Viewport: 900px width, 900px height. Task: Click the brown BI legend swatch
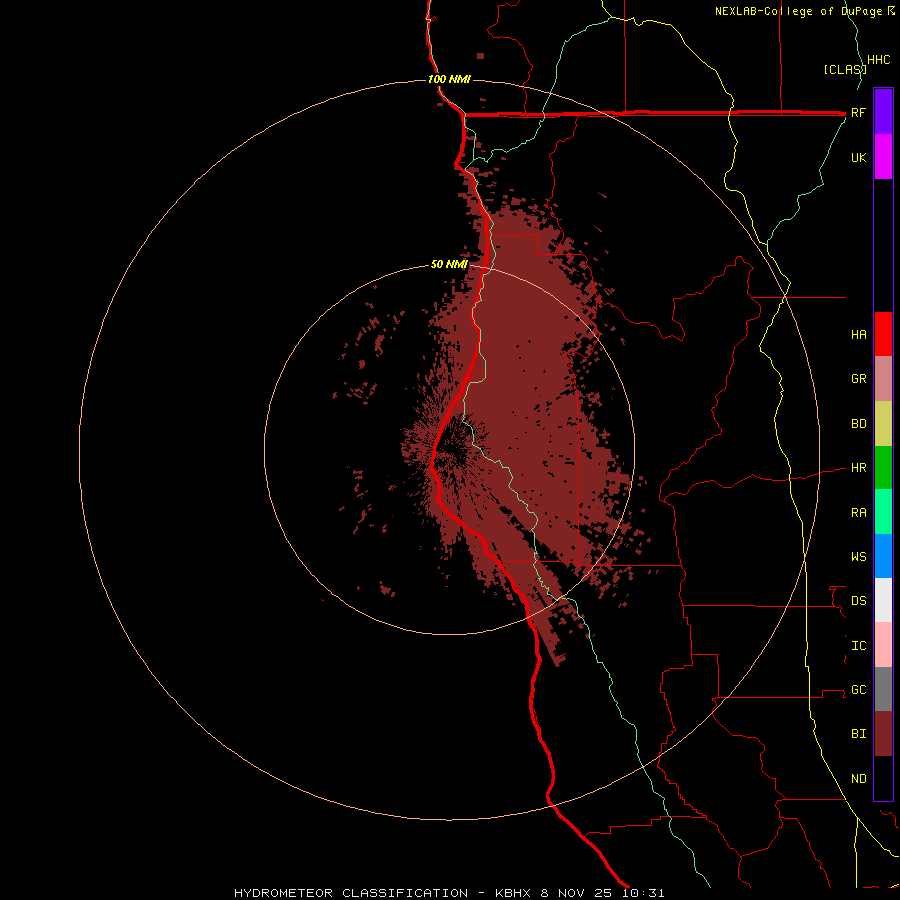[x=883, y=734]
